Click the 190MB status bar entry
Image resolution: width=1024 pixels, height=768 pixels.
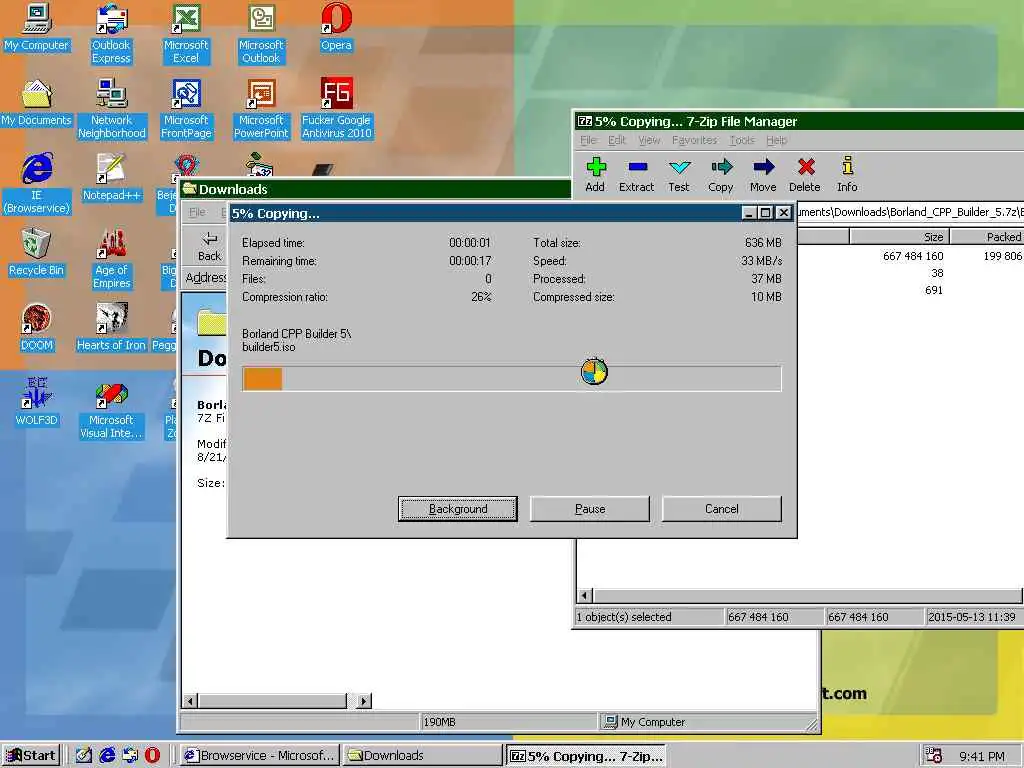tap(440, 722)
